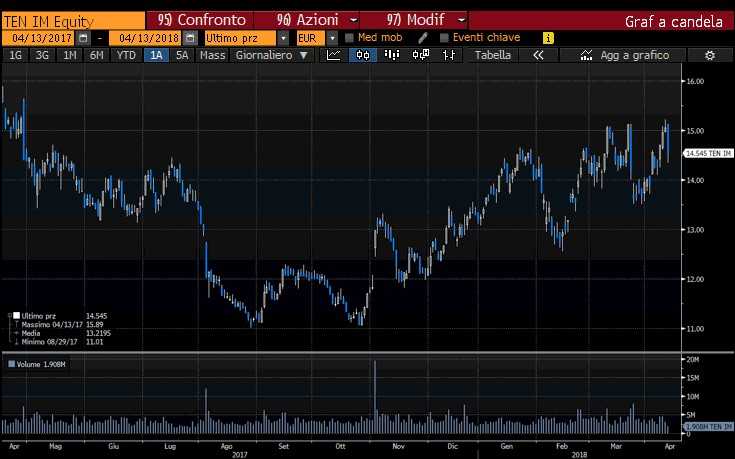Select the hollow candle chart style icon
735x459 pixels.
(420, 55)
